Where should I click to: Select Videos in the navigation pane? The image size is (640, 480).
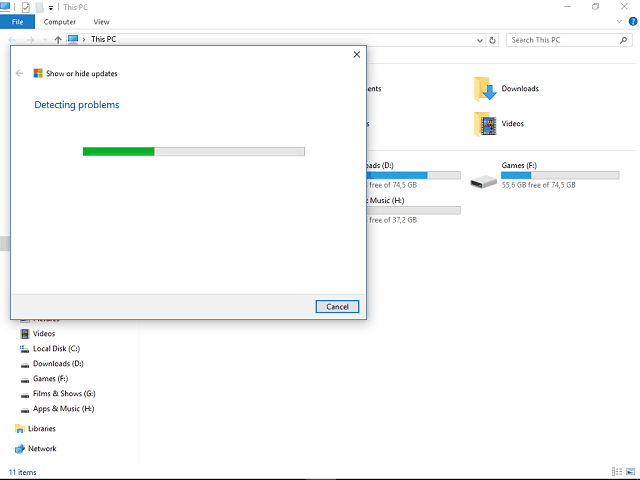click(x=44, y=333)
